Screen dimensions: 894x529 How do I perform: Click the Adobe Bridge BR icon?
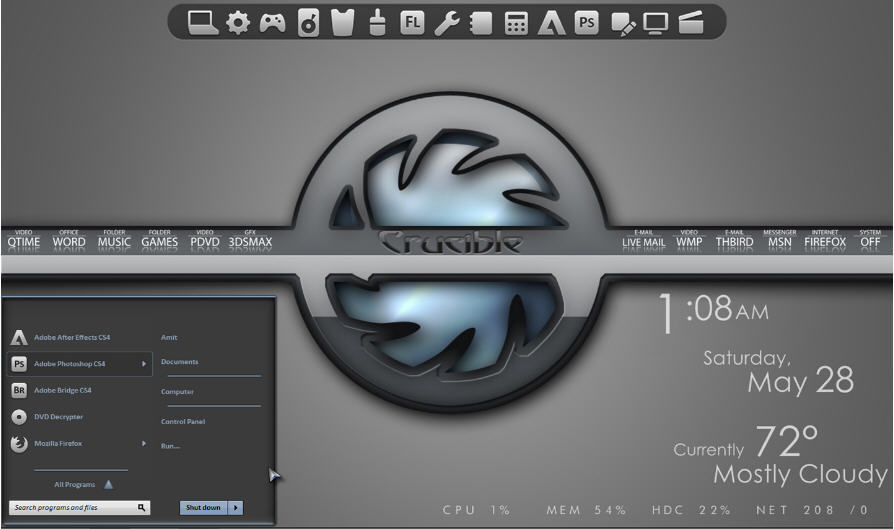coord(19,390)
